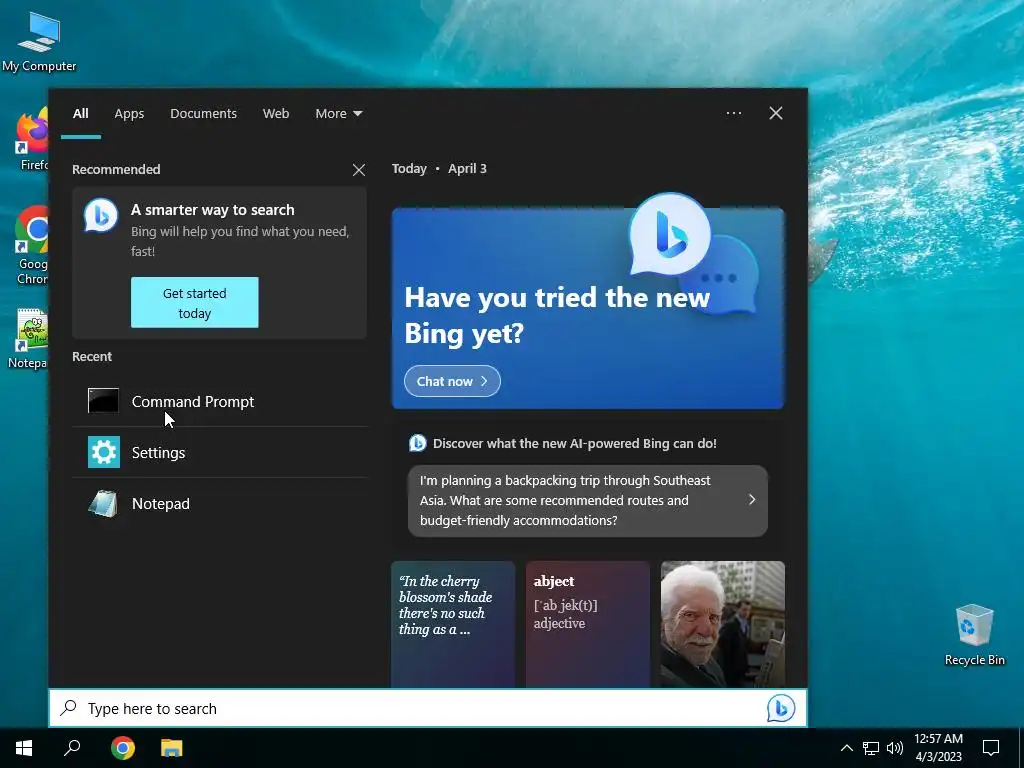
Task: Open the Recycle Bin desktop icon
Action: tap(974, 634)
